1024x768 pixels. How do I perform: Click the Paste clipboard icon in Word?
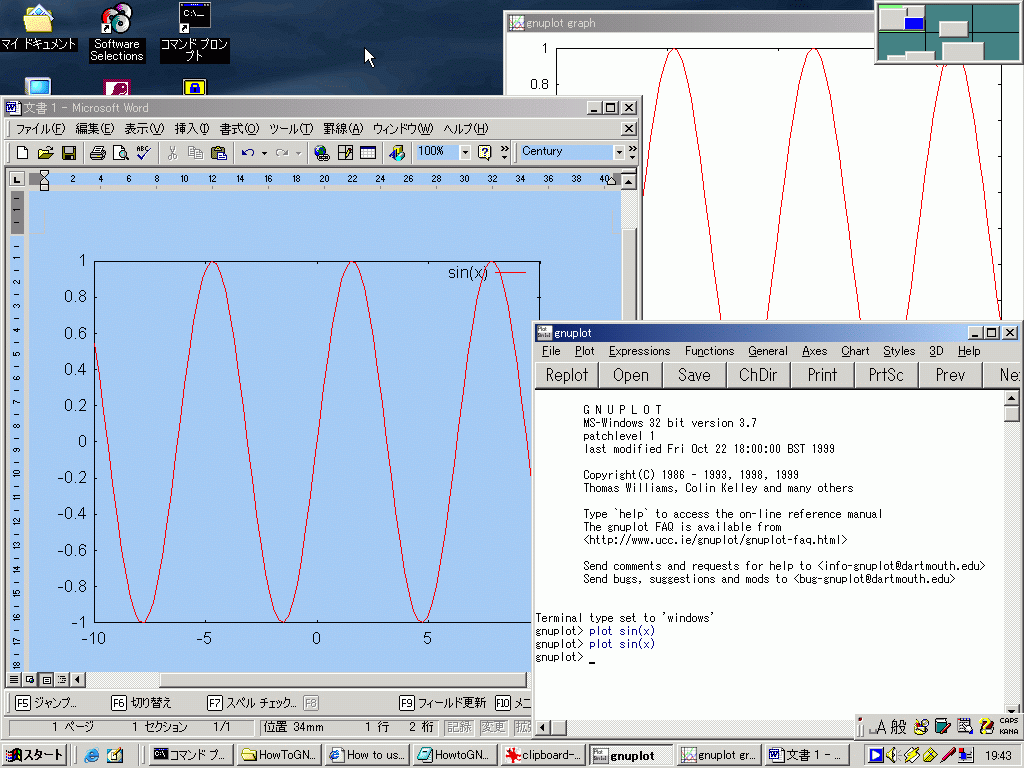(218, 153)
